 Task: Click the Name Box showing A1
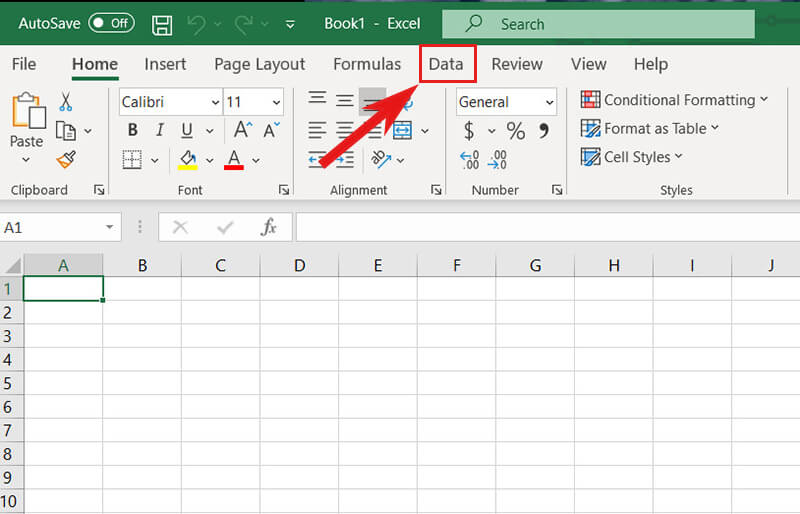click(60, 227)
